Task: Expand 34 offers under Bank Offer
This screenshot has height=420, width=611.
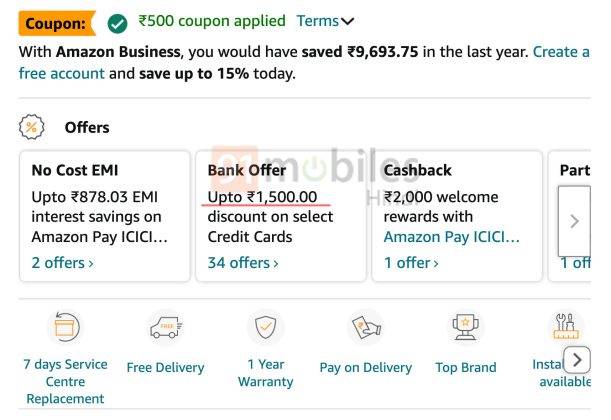Action: pyautogui.click(x=243, y=263)
